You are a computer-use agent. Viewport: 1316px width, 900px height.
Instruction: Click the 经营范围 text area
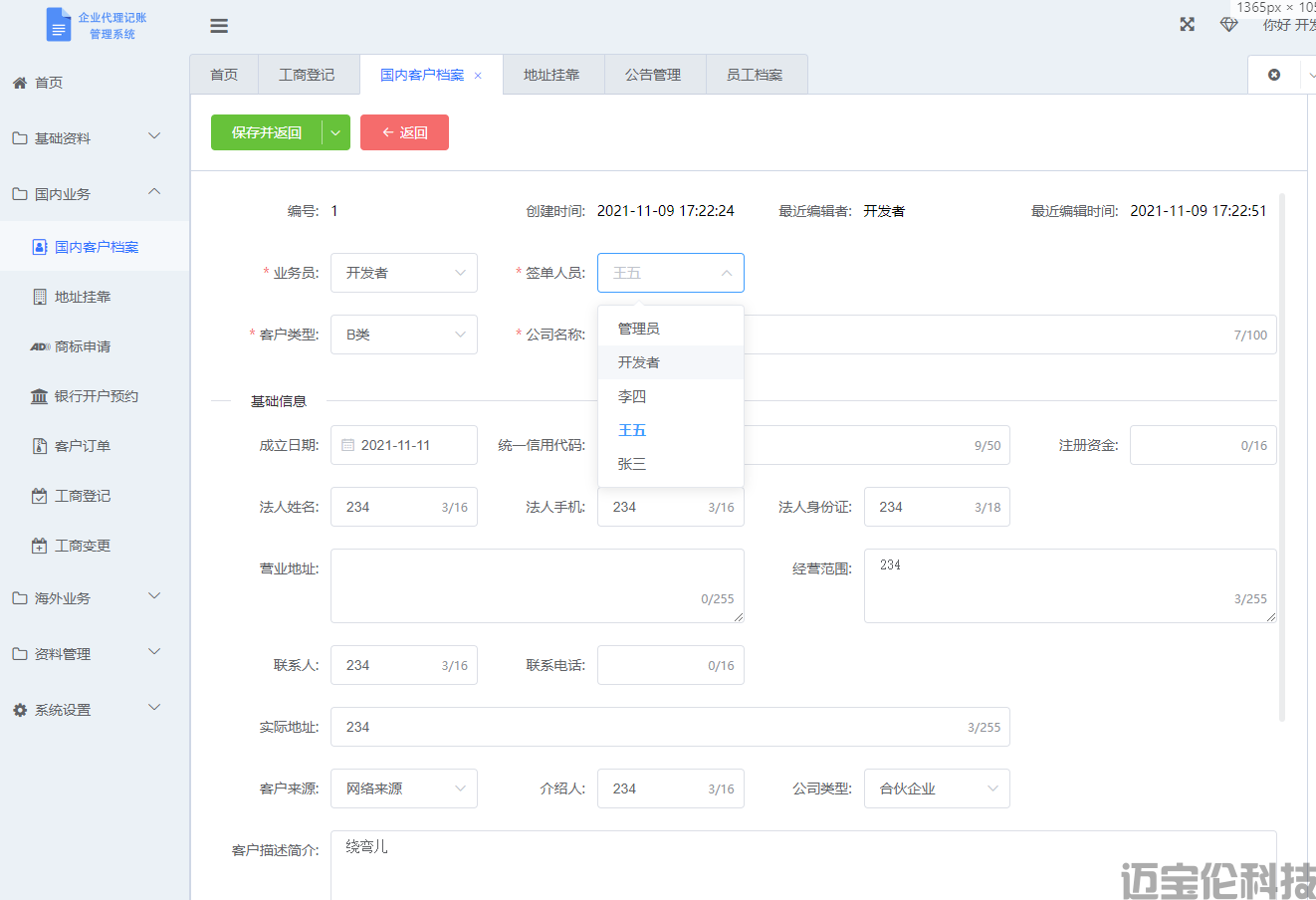pos(1070,585)
